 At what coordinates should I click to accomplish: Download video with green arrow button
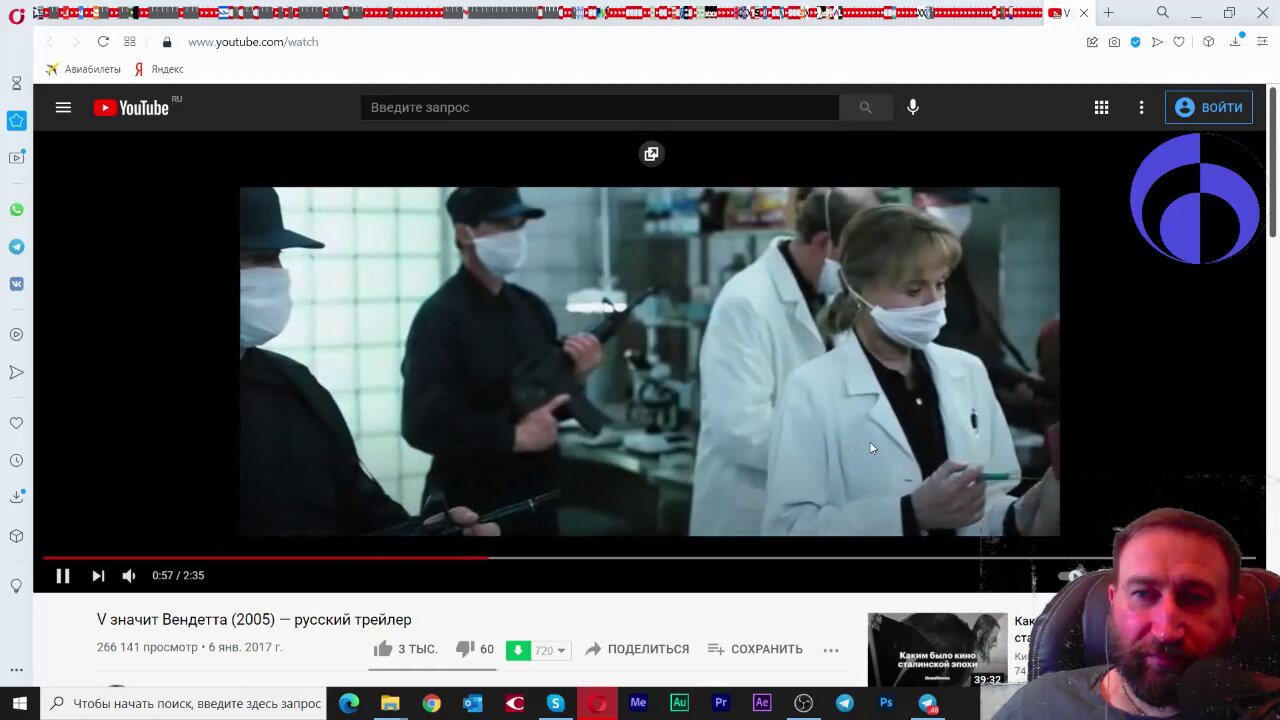point(518,650)
